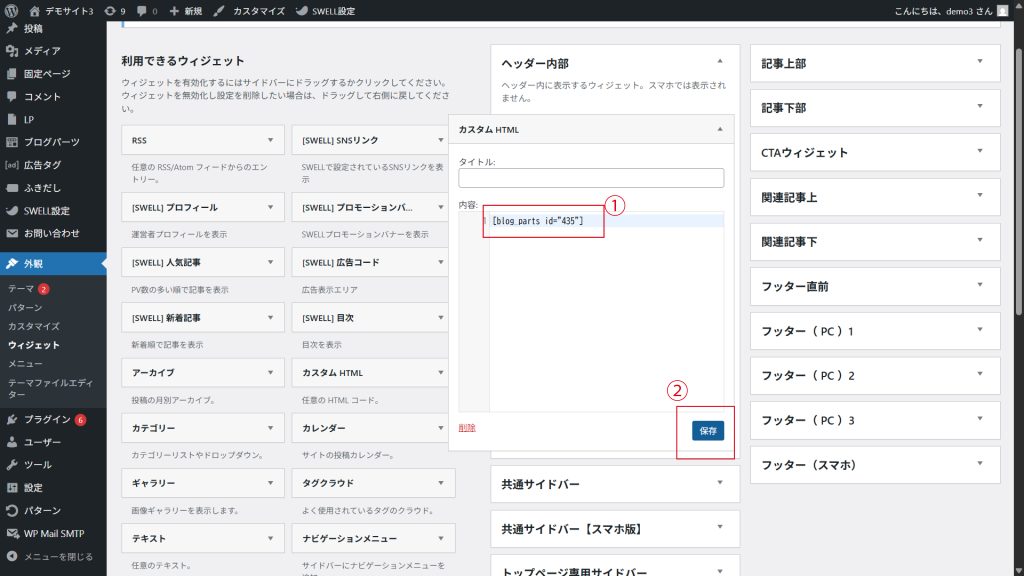Open プラグイン menu in the sidebar
Viewport: 1024px width, 576px height.
click(x=47, y=419)
